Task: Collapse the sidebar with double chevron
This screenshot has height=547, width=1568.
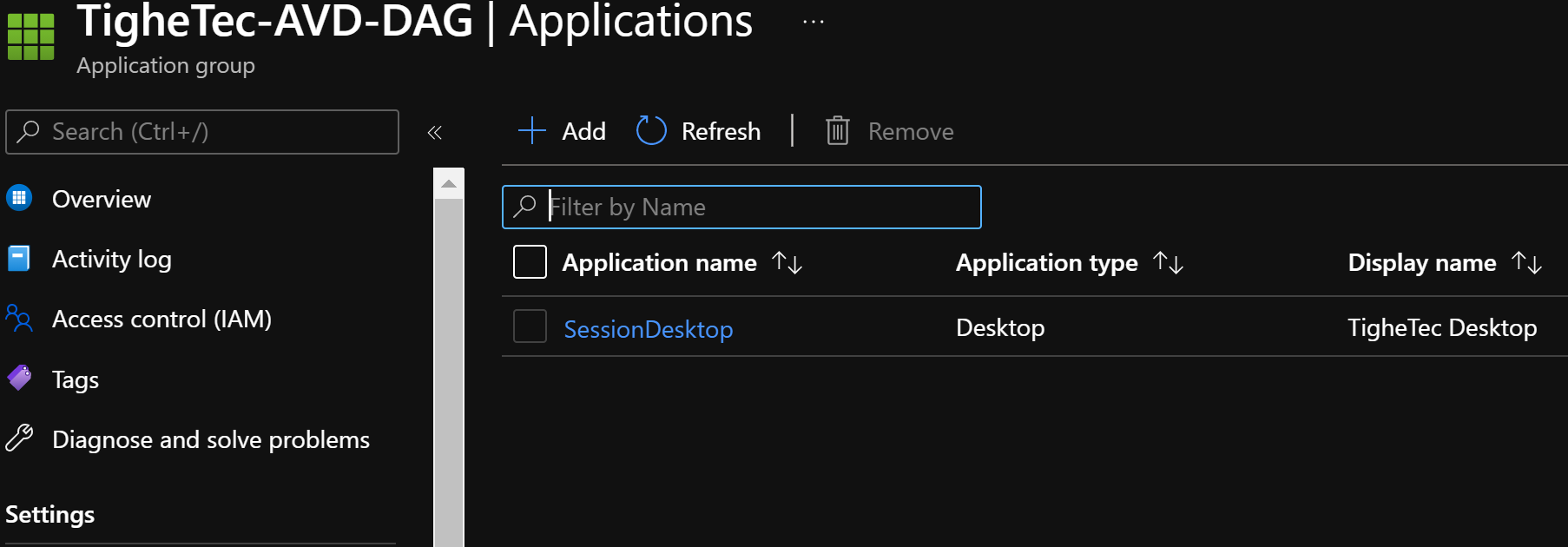Action: 435,133
